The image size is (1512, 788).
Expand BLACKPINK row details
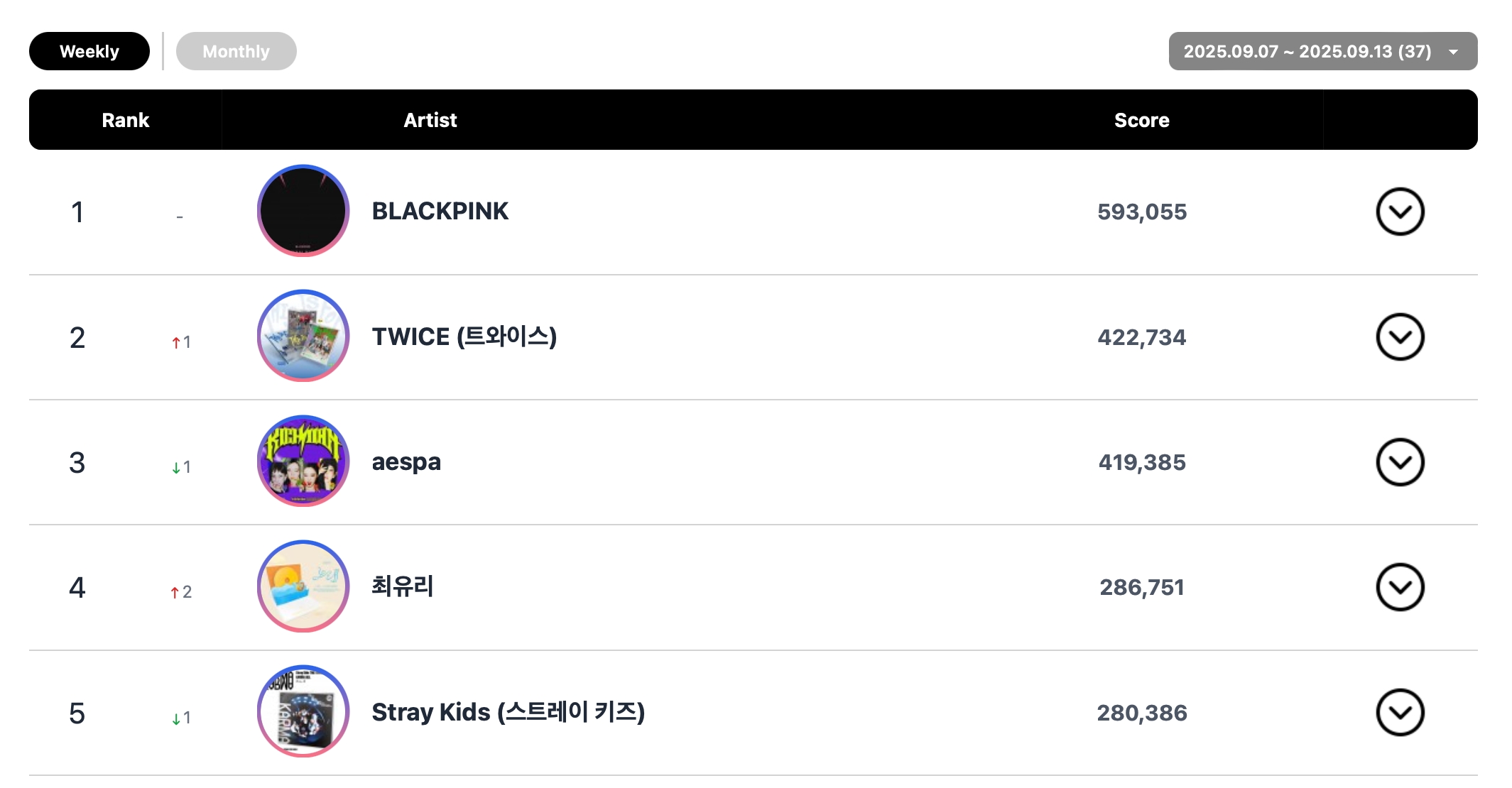(1400, 212)
